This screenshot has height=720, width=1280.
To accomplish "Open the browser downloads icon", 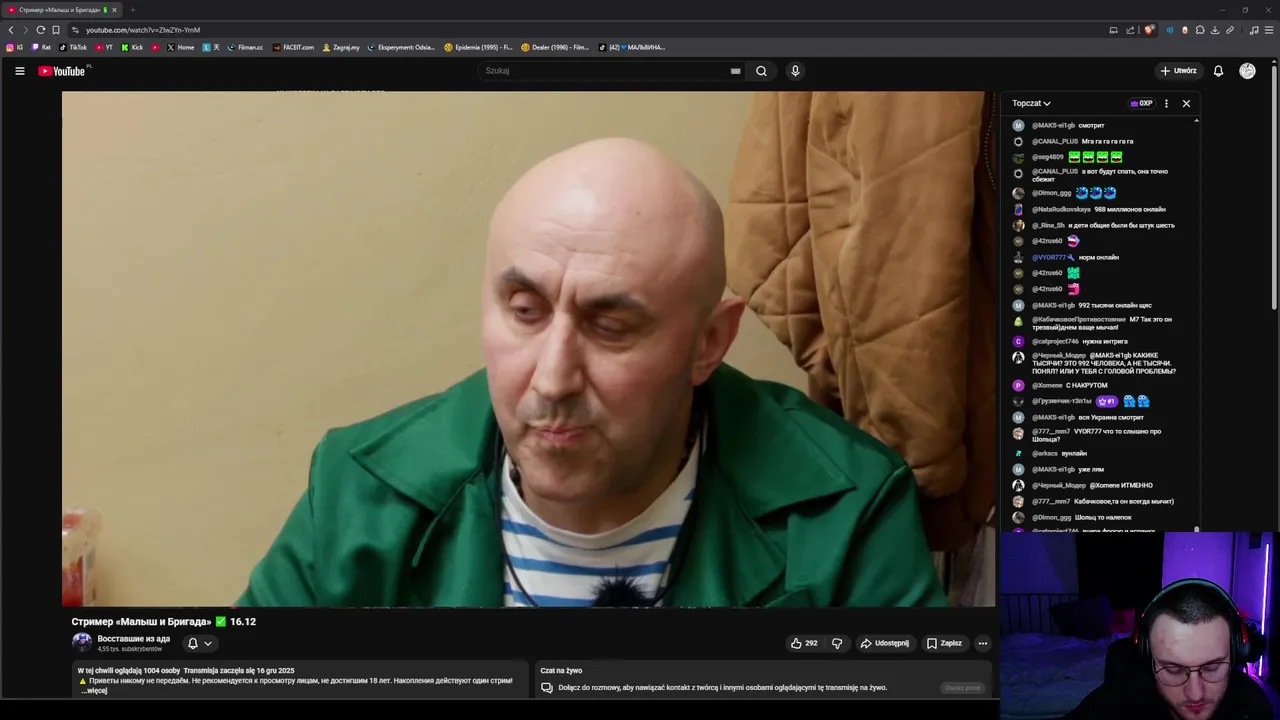I will coord(1215,30).
